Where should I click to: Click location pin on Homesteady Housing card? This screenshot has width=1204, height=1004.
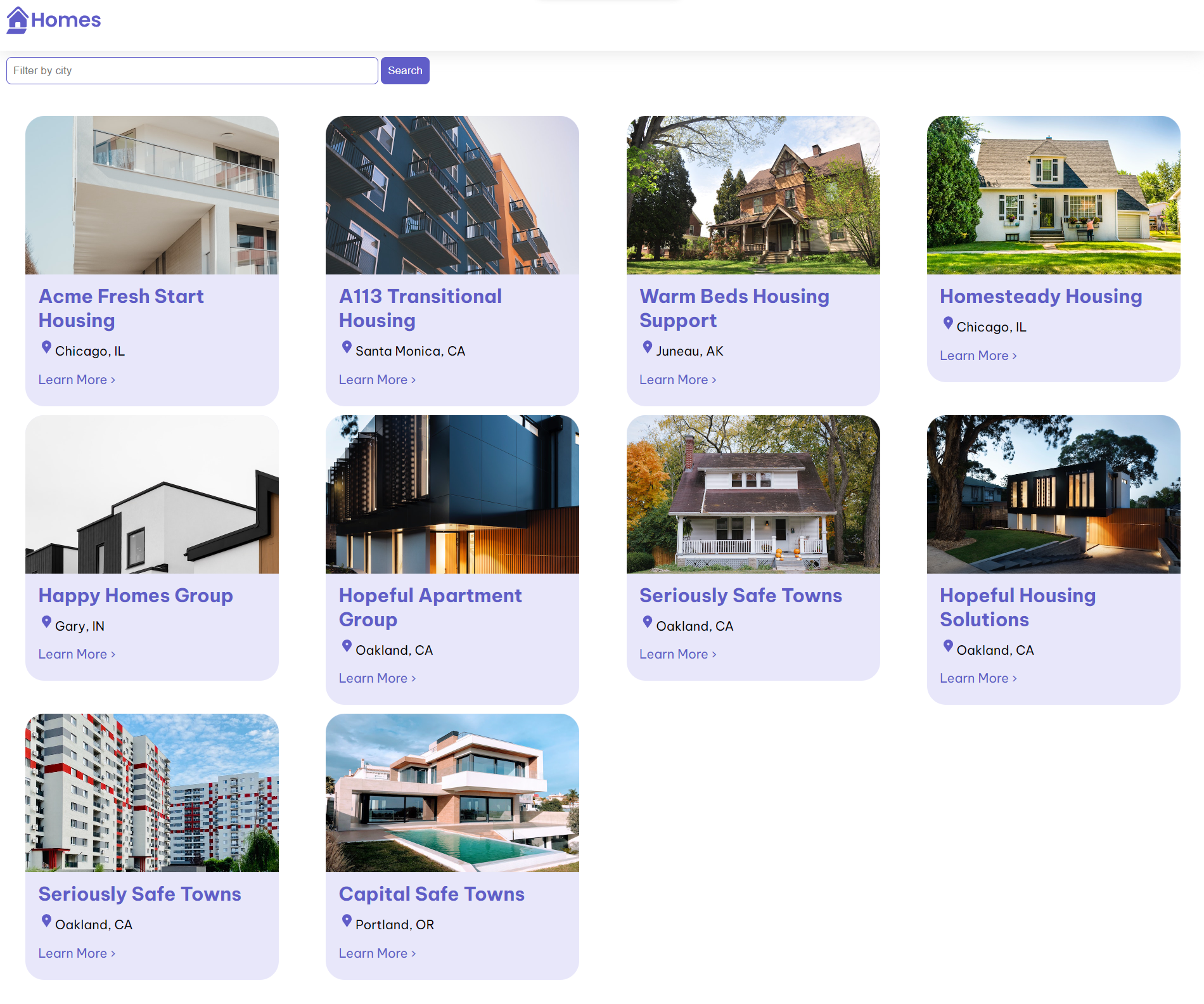click(948, 323)
